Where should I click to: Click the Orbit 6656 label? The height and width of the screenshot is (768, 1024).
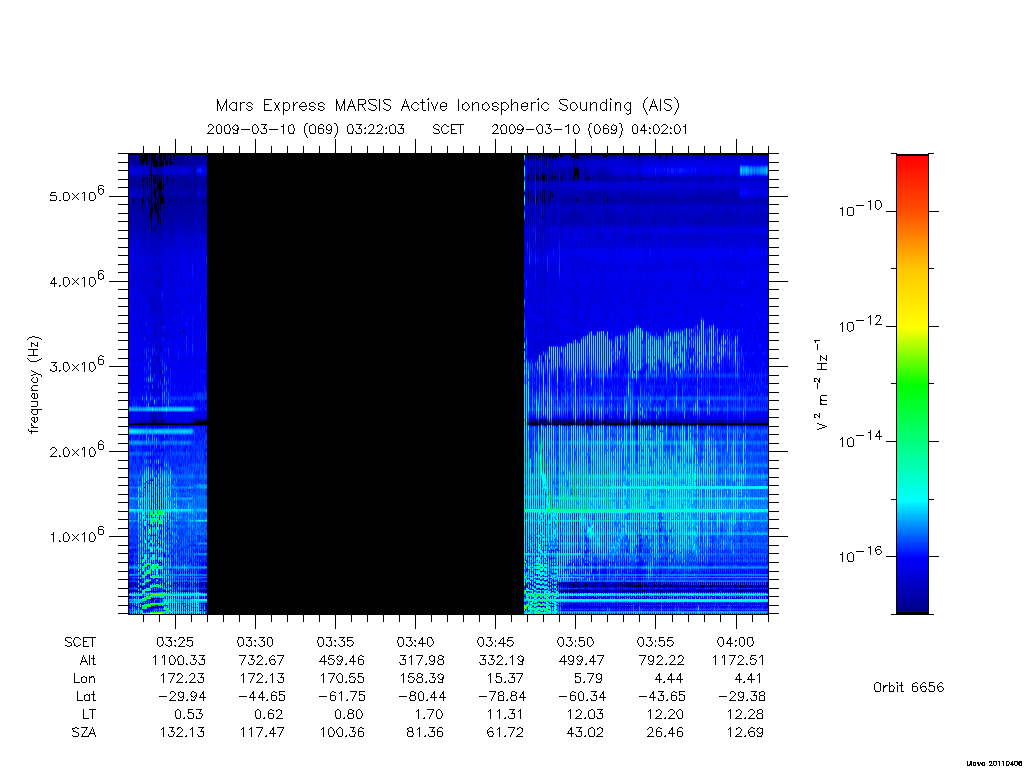click(x=908, y=687)
